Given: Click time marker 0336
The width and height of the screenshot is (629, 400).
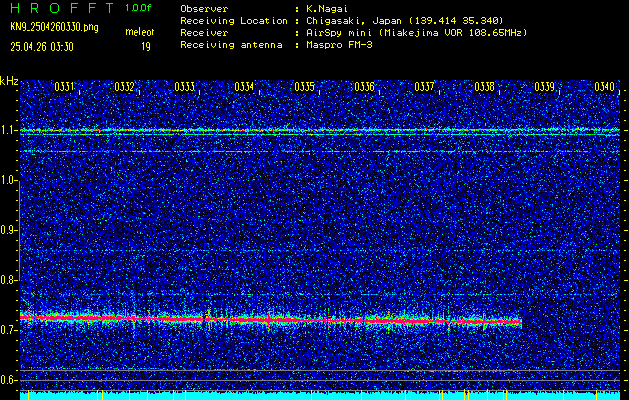Looking at the screenshot, I should click(365, 87).
